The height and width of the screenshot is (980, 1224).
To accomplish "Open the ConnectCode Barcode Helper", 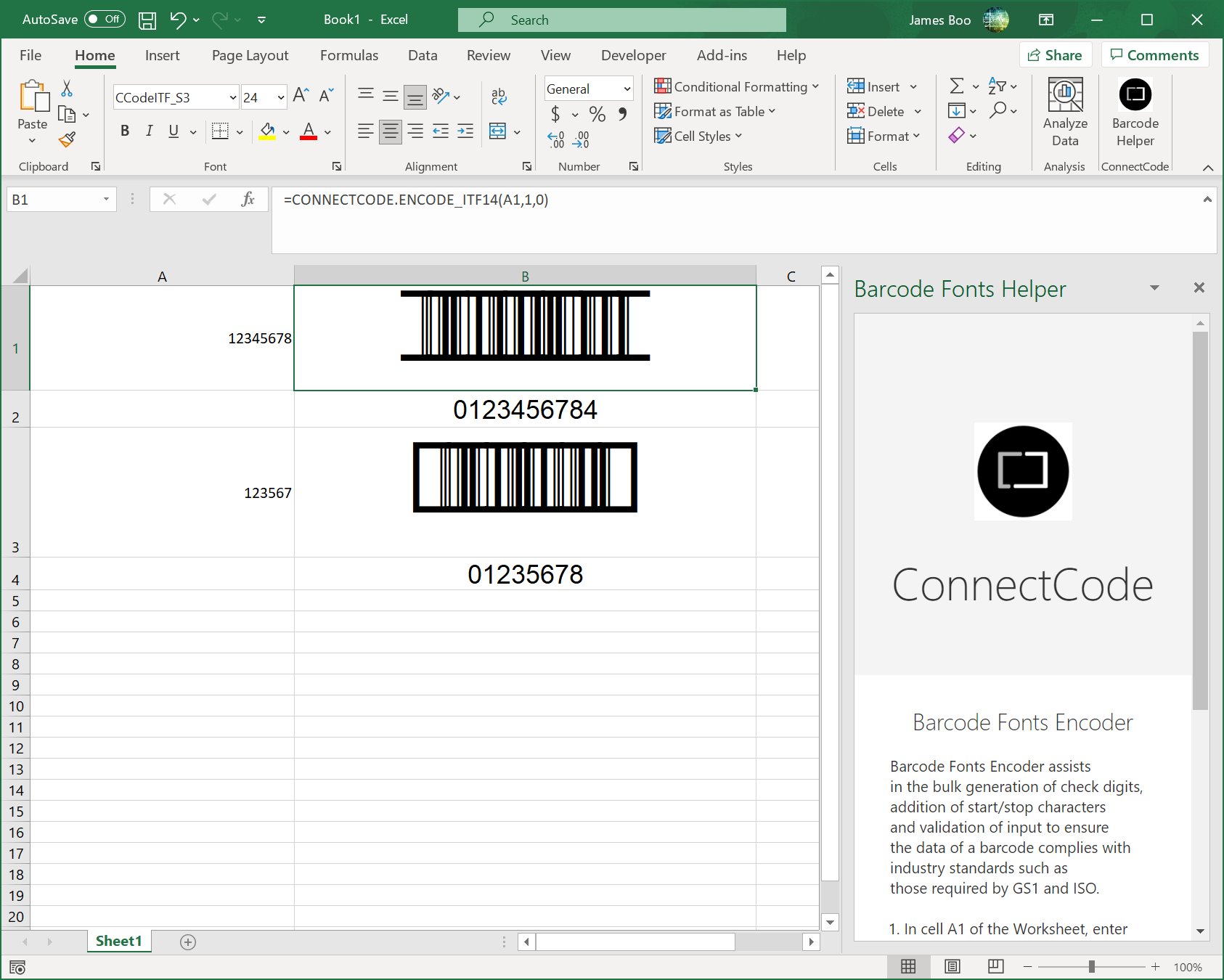I will (x=1135, y=113).
